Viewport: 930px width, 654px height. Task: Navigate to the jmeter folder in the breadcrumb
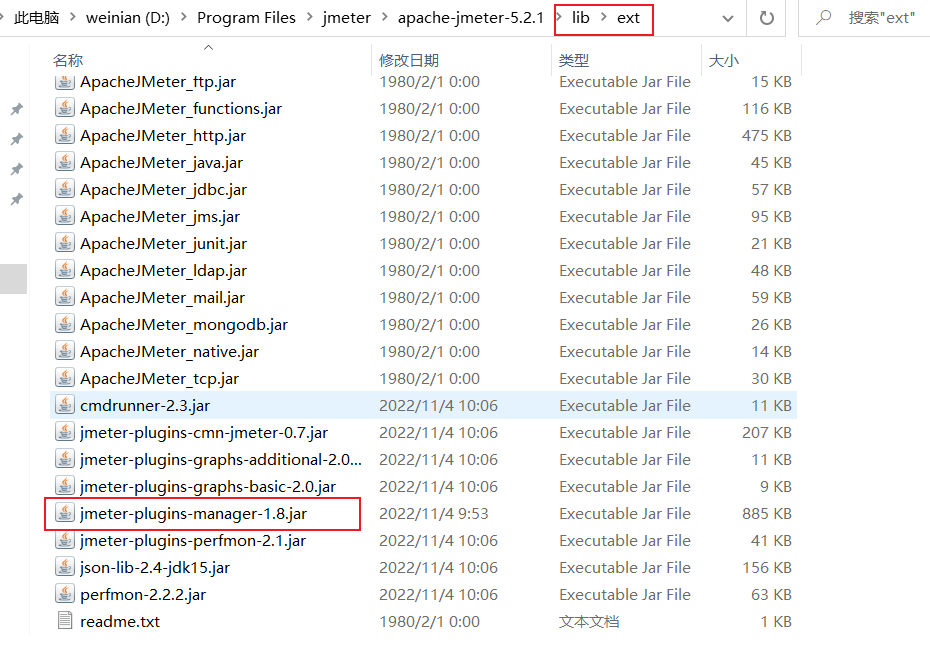(347, 18)
